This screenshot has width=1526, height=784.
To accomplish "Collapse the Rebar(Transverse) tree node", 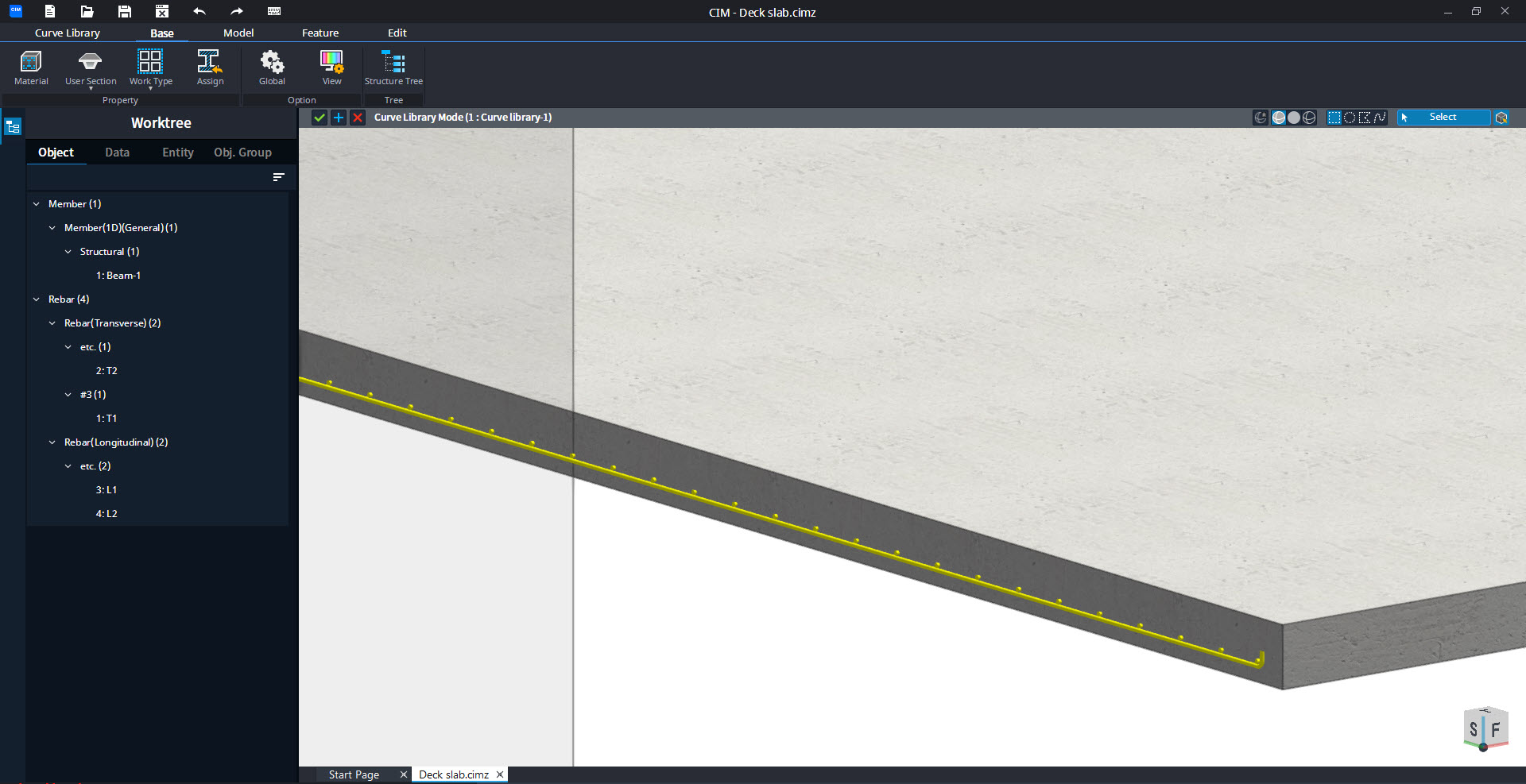I will point(52,323).
